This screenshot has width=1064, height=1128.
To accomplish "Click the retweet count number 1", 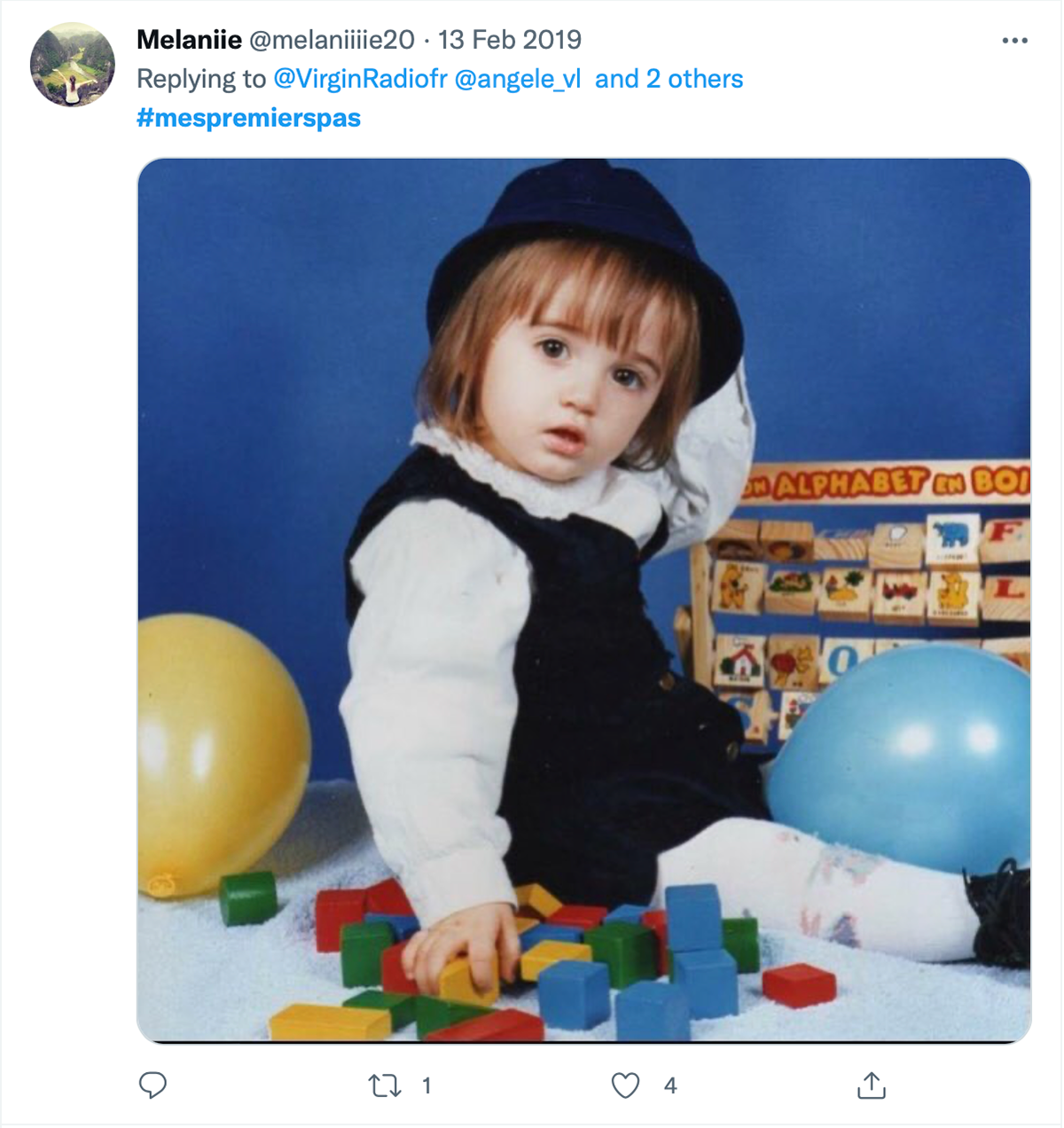I will click(x=426, y=1085).
